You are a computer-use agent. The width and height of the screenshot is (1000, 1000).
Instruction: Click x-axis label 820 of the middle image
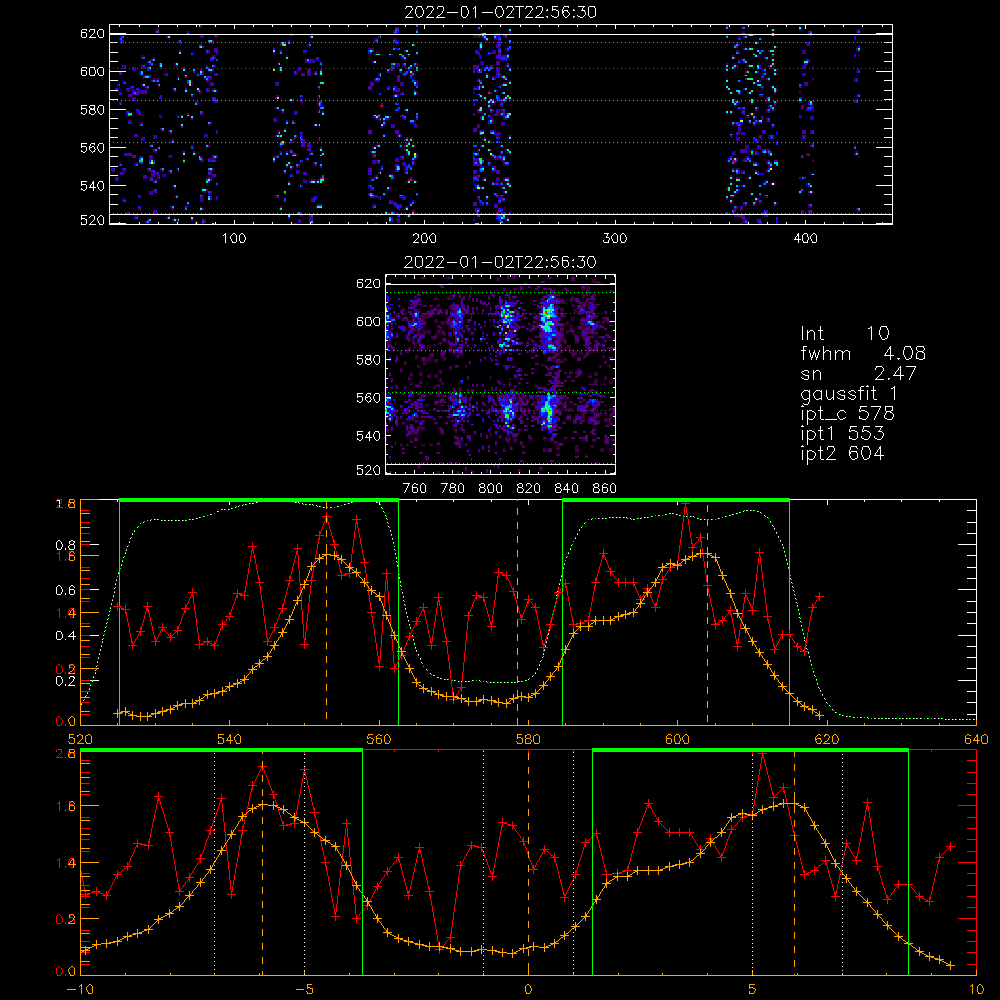[529, 489]
